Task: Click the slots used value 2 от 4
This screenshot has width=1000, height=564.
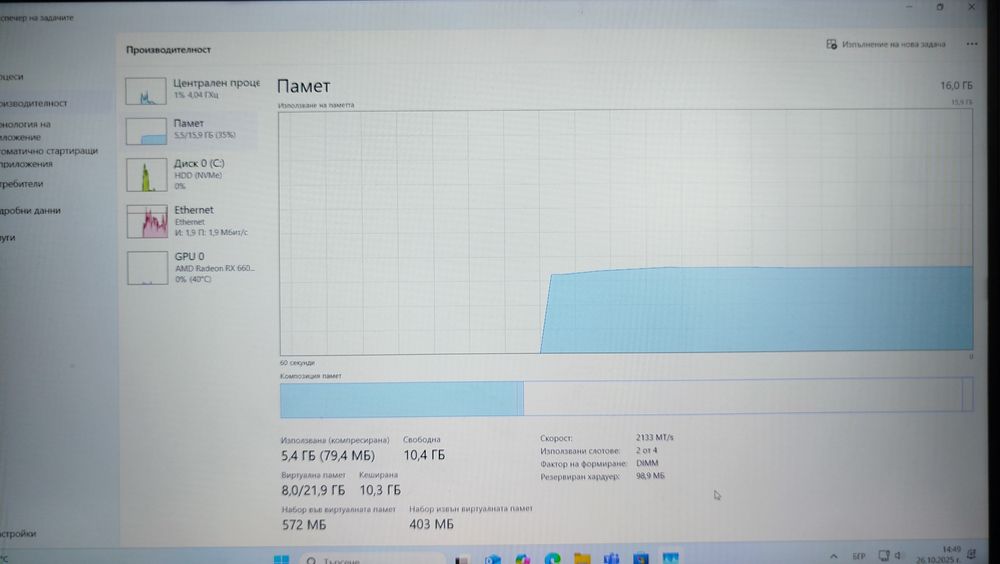Action: (646, 450)
